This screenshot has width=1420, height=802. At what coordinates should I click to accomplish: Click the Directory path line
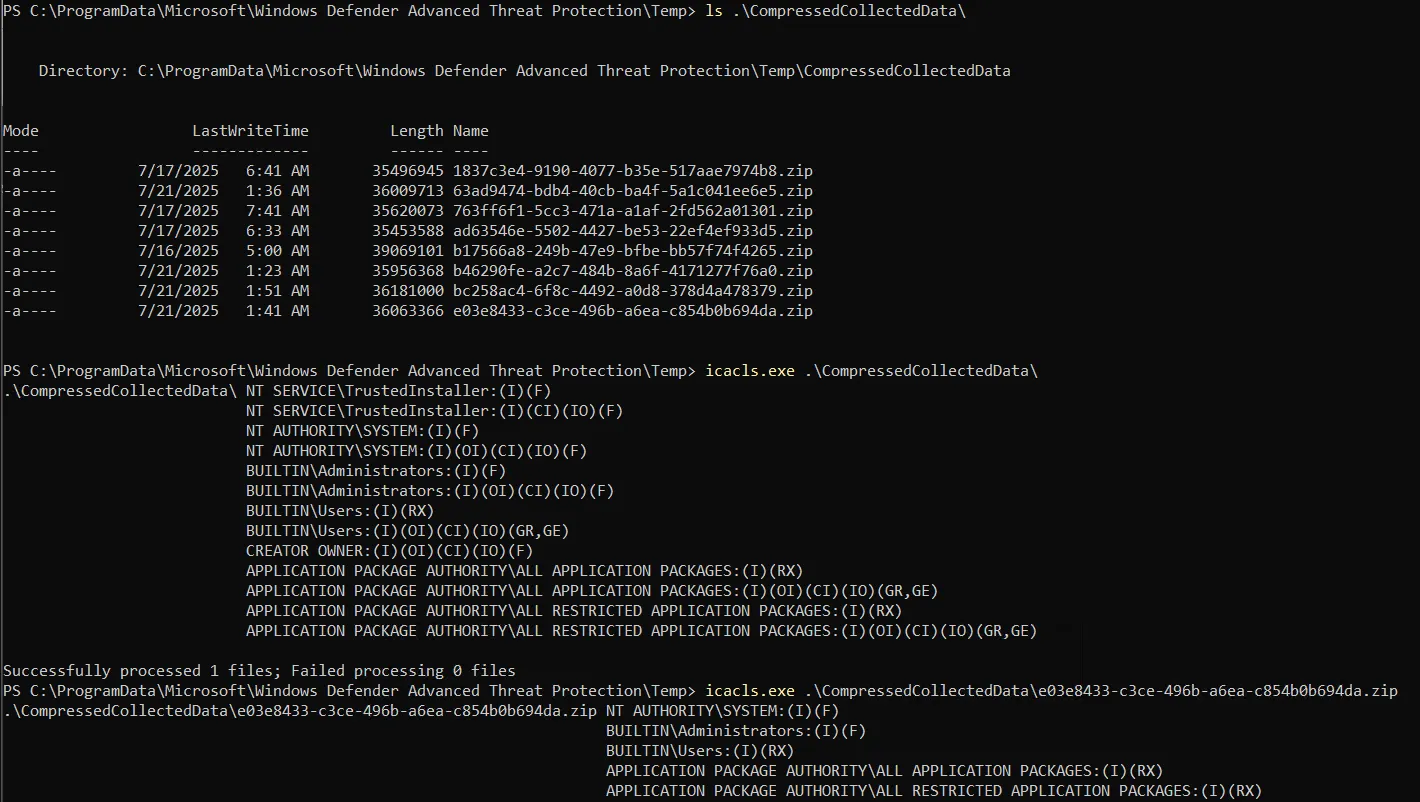pyautogui.click(x=524, y=71)
